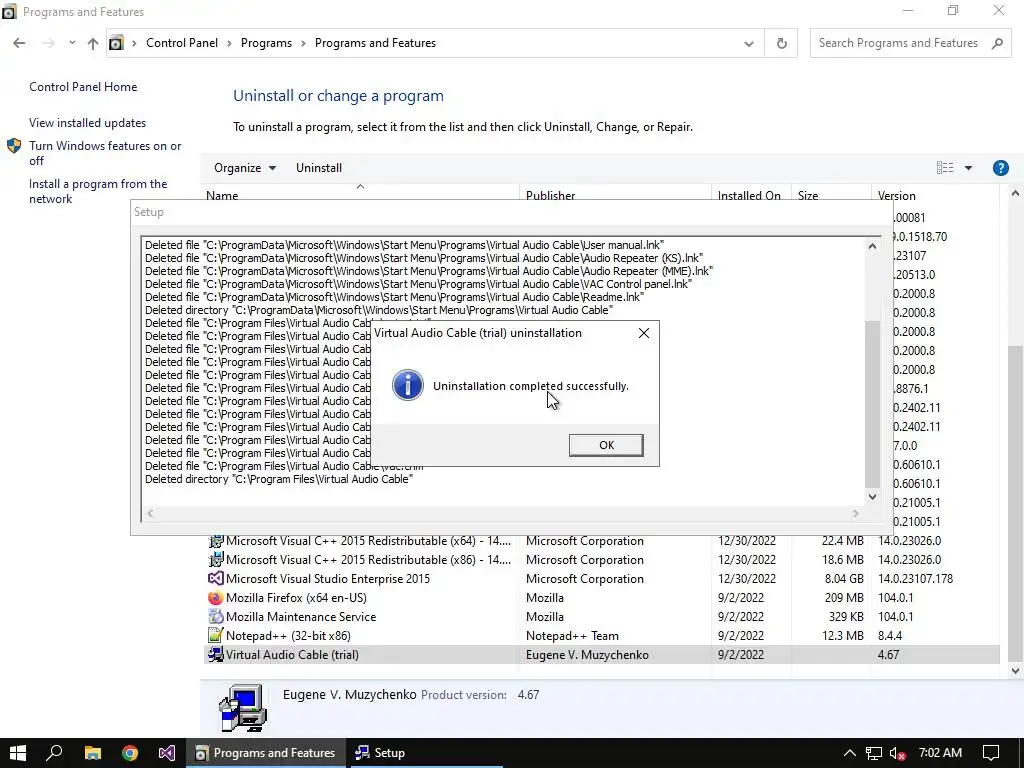The height and width of the screenshot is (768, 1024).
Task: Open the Windows Start menu
Action: (18, 753)
